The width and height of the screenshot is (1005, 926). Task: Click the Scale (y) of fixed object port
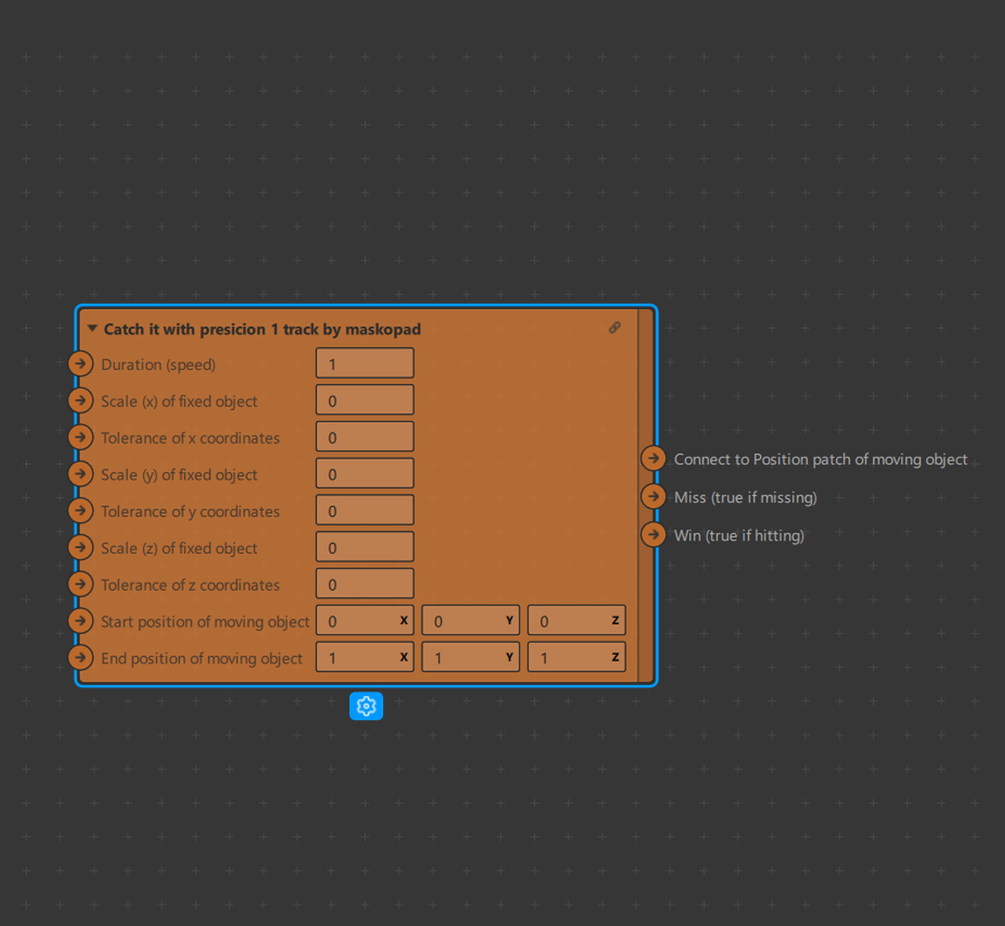[x=81, y=474]
